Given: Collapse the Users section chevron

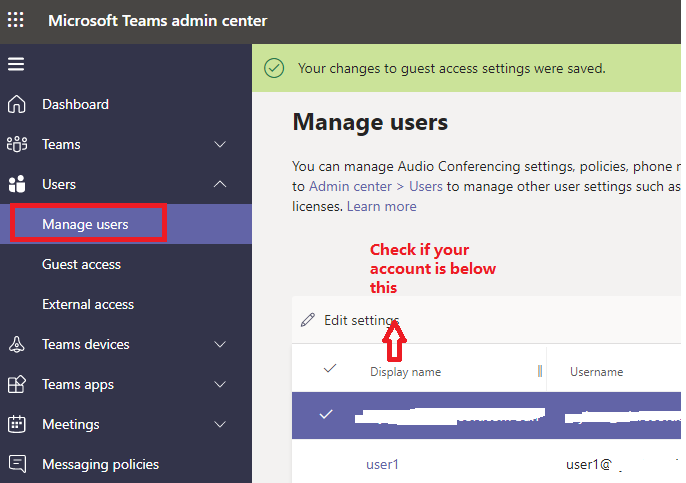Looking at the screenshot, I should 220,184.
